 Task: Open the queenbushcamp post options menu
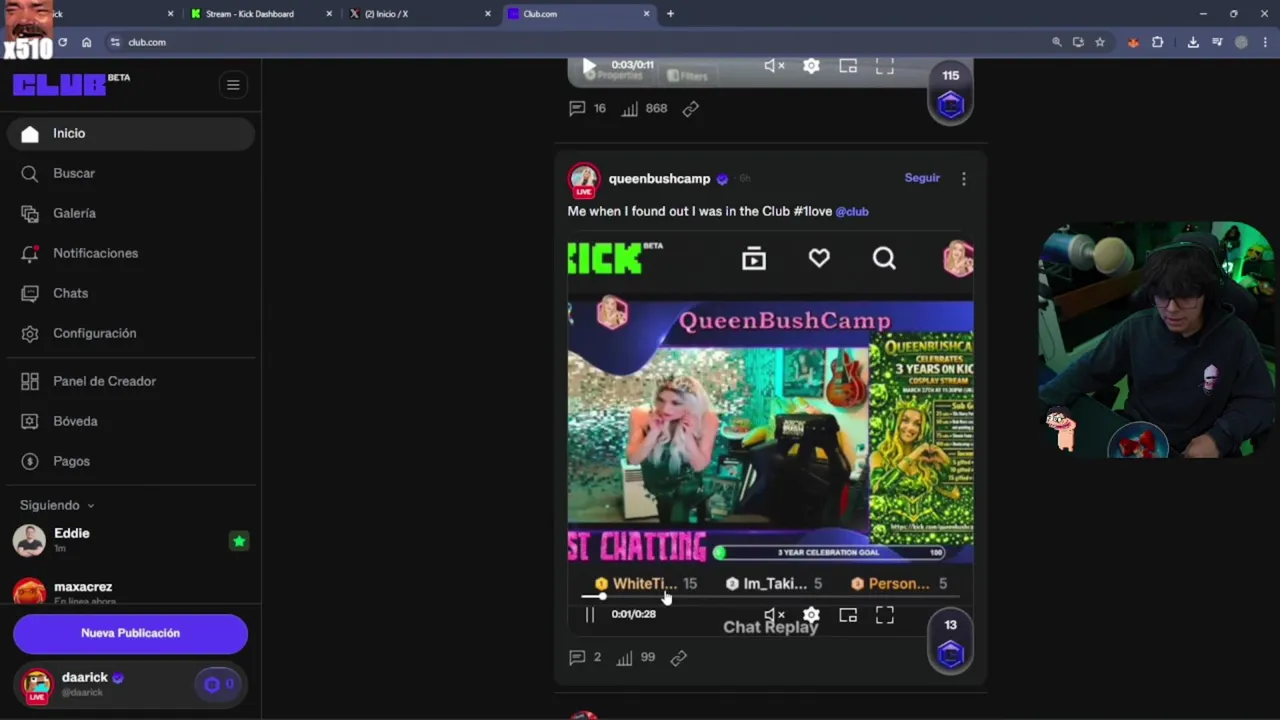964,179
